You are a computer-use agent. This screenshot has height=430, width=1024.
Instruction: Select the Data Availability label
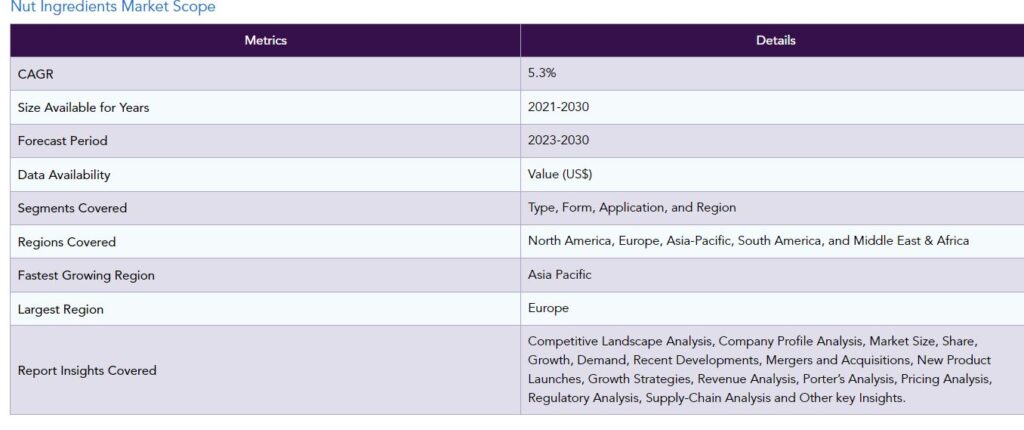(x=64, y=175)
